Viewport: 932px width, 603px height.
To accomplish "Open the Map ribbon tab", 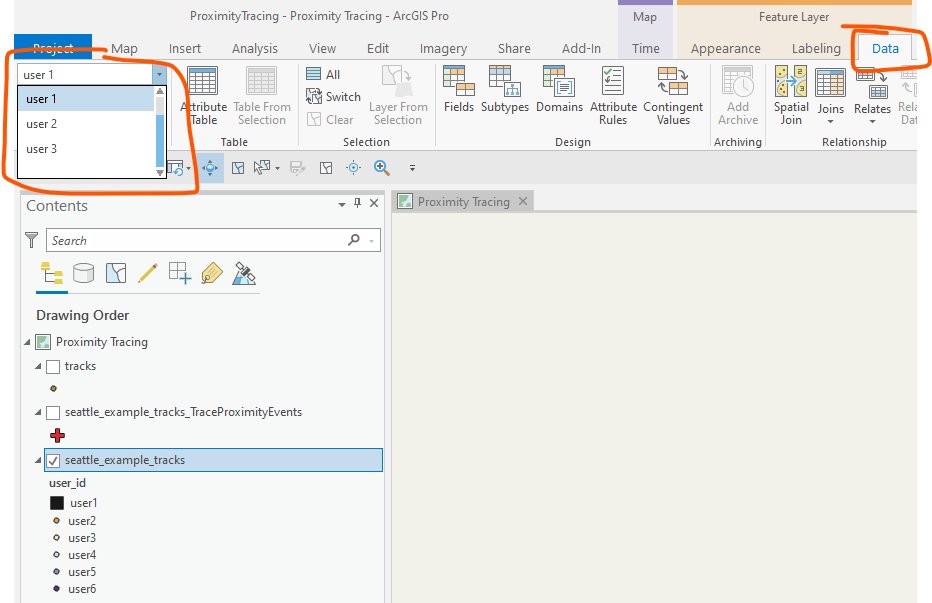I will tap(124, 49).
